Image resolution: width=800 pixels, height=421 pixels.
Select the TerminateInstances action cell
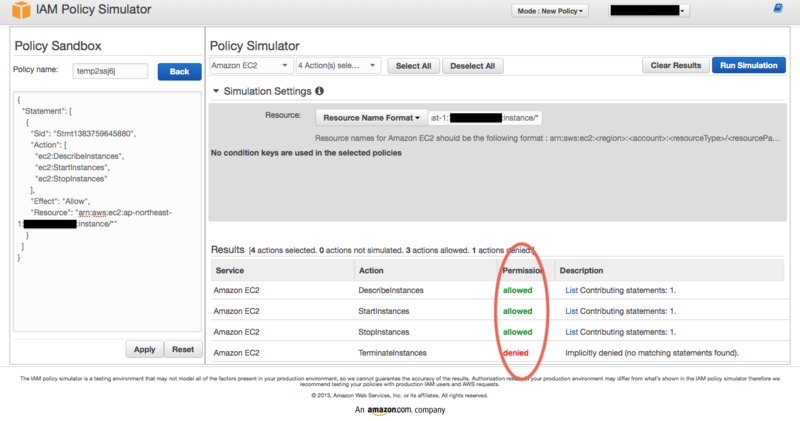coord(392,353)
